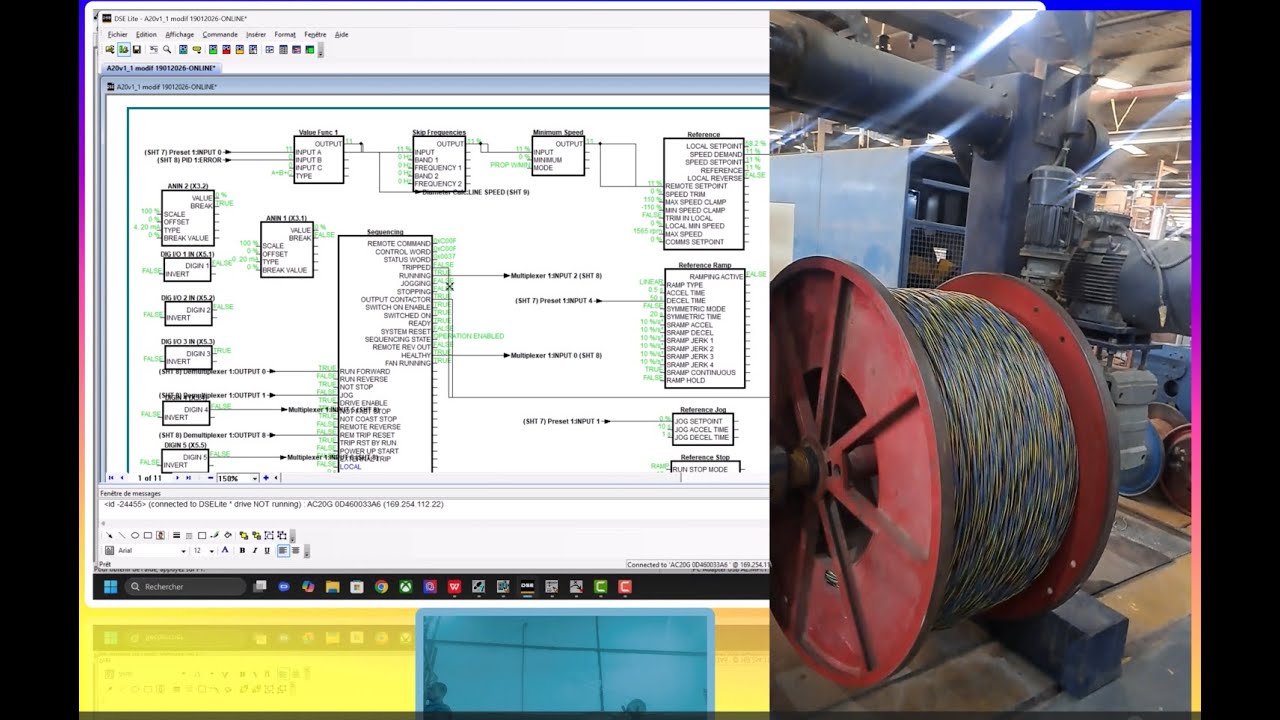
Task: Click the DSE icon in taskbar
Action: (x=527, y=587)
